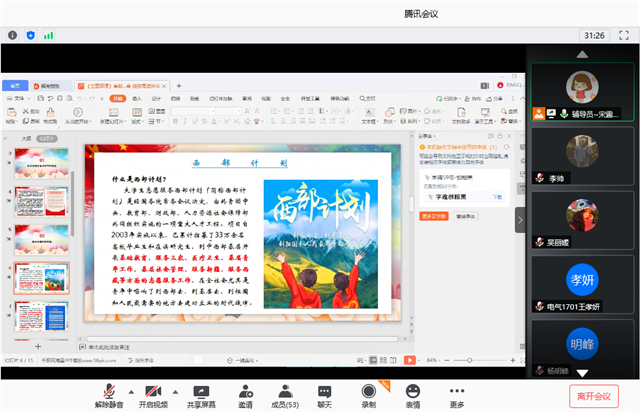Open the WPS 文件 file menu
640x413 pixels.
19,98
